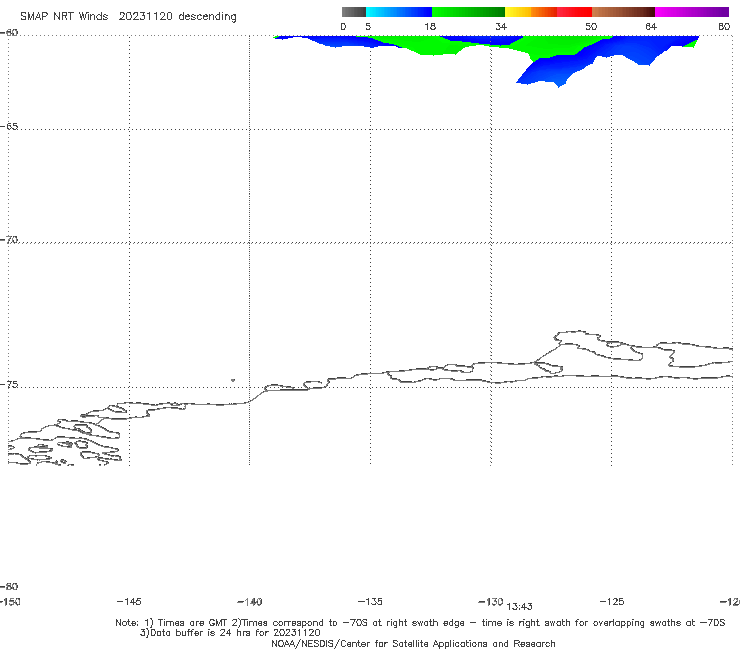Select the gray segment of the color bar

(x=353, y=12)
